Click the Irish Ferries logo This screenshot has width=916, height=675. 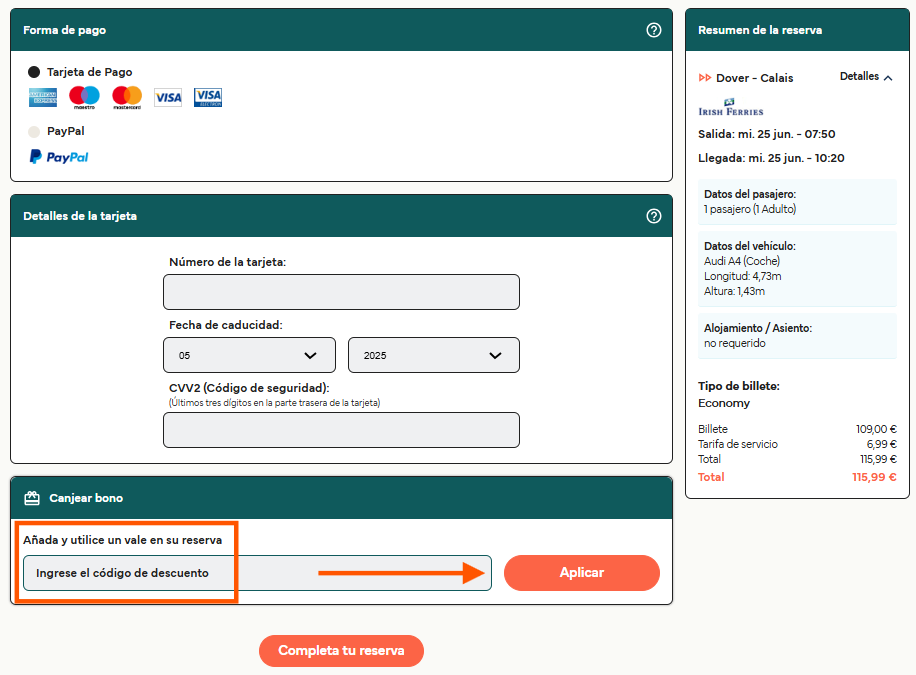coord(730,108)
